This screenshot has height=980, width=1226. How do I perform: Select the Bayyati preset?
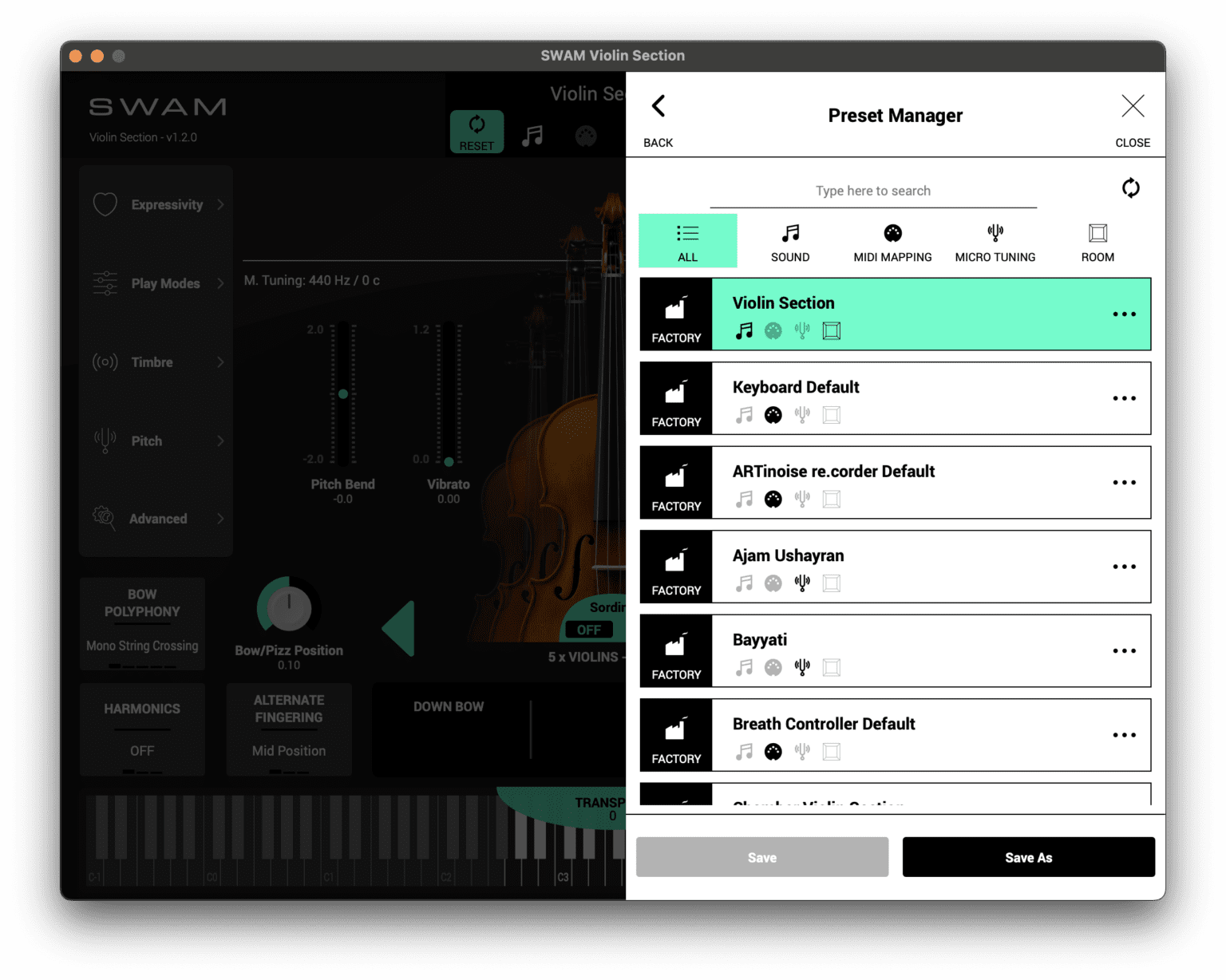[x=894, y=650]
